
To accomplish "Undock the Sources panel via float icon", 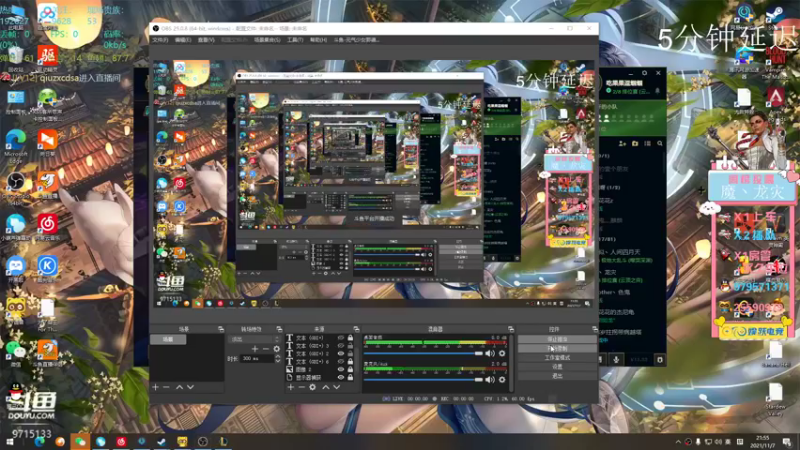I will click(356, 329).
